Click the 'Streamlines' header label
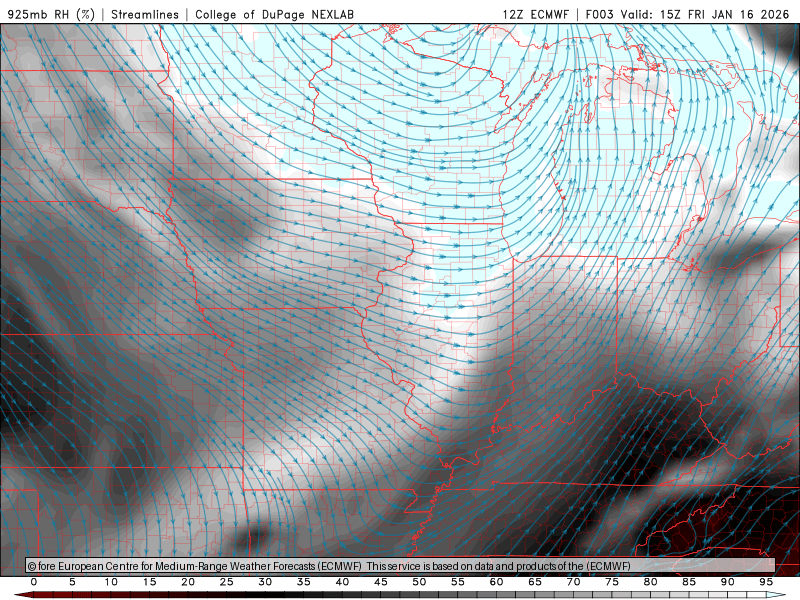The height and width of the screenshot is (600, 800). 145,14
